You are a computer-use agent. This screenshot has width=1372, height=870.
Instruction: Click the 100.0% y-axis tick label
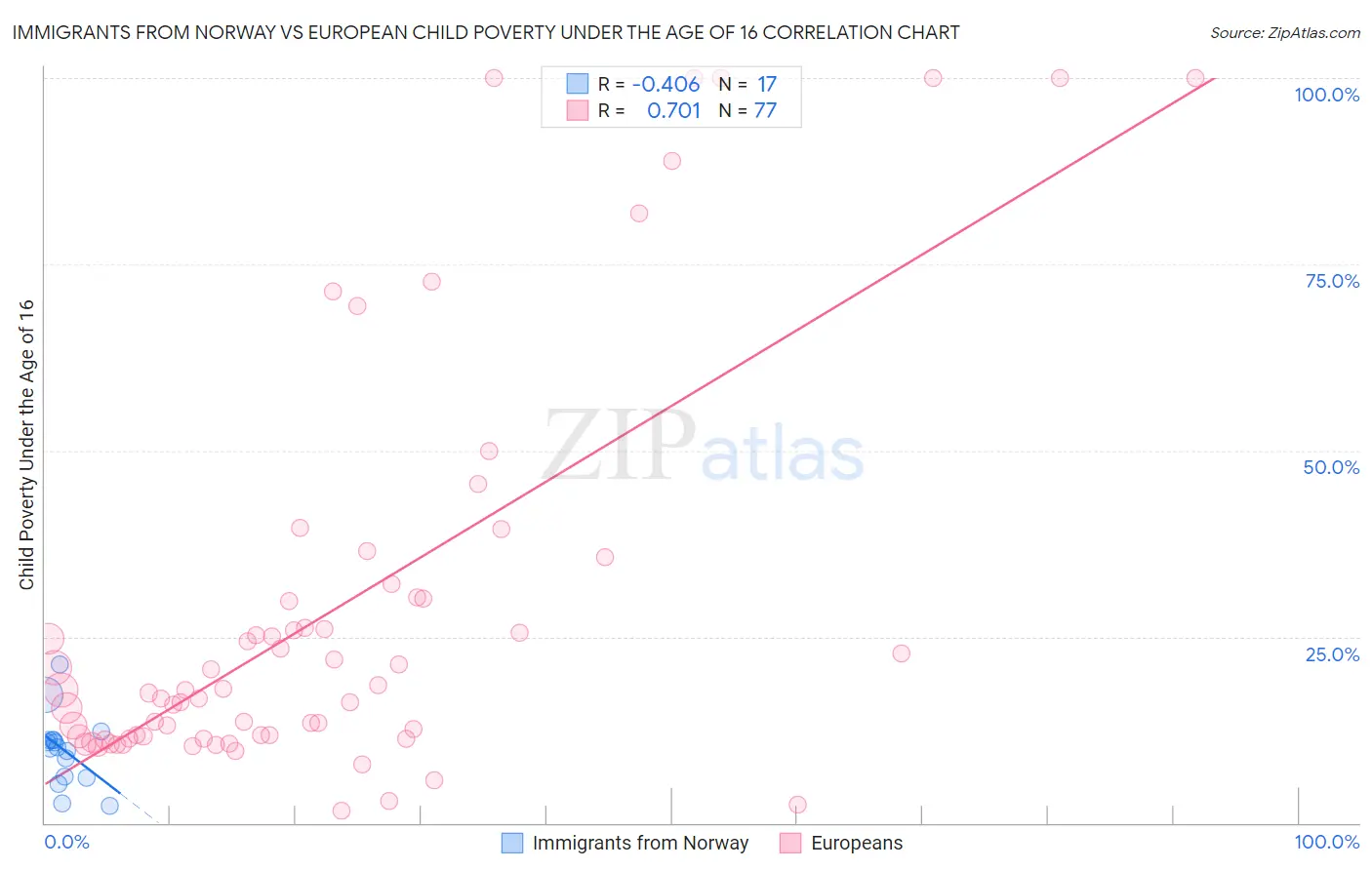point(1326,95)
